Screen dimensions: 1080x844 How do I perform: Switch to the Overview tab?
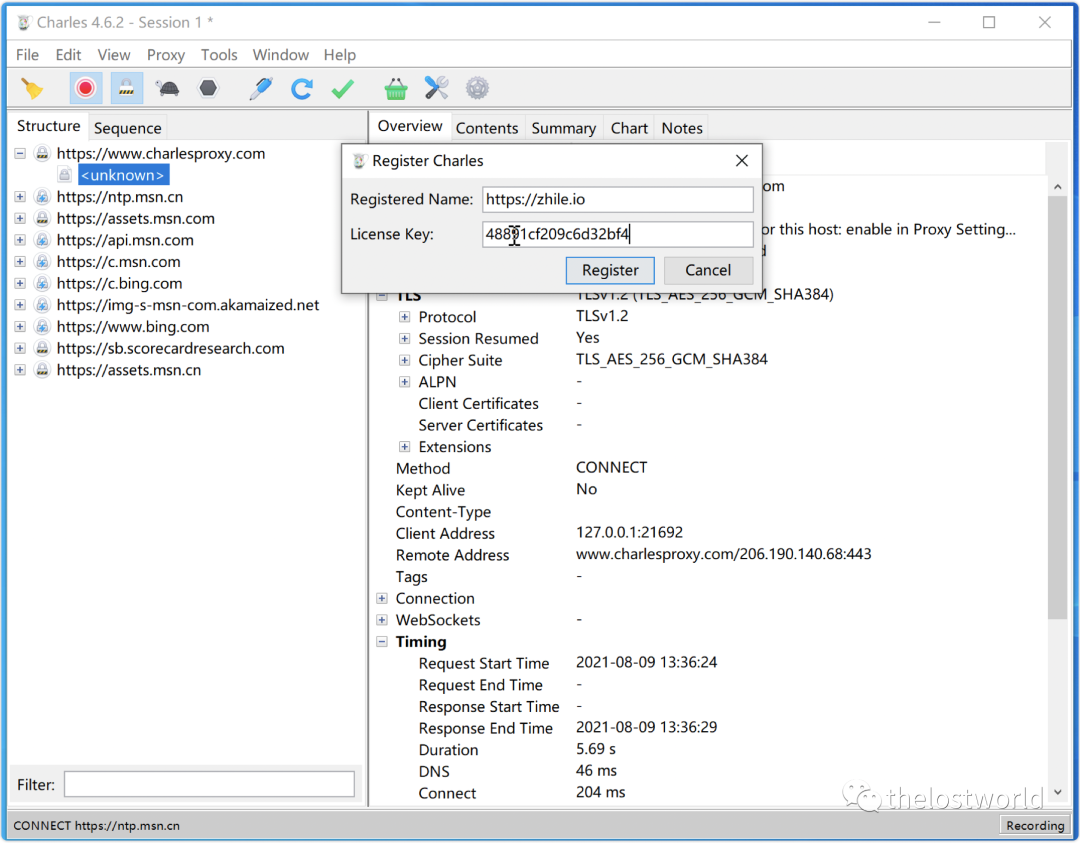point(410,126)
